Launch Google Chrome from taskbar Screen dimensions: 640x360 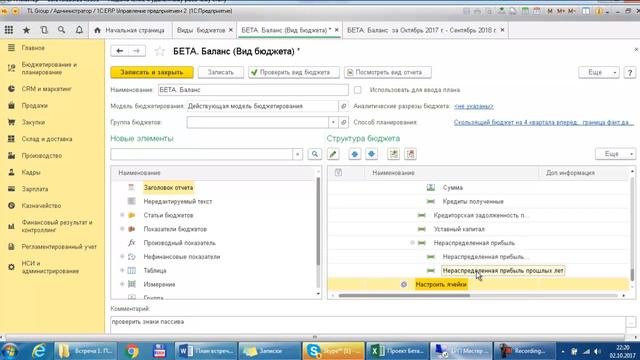tap(132, 351)
